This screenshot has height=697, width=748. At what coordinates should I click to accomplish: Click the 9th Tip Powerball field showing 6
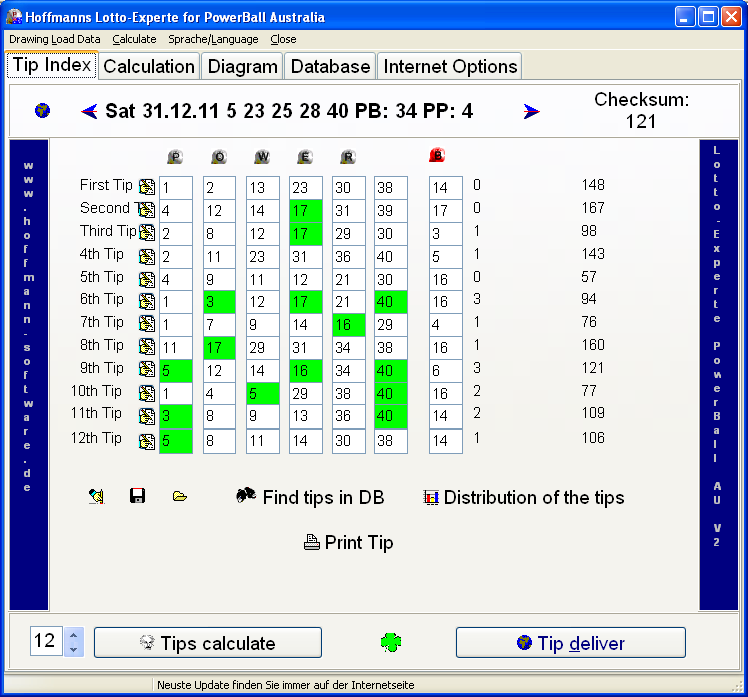446,371
